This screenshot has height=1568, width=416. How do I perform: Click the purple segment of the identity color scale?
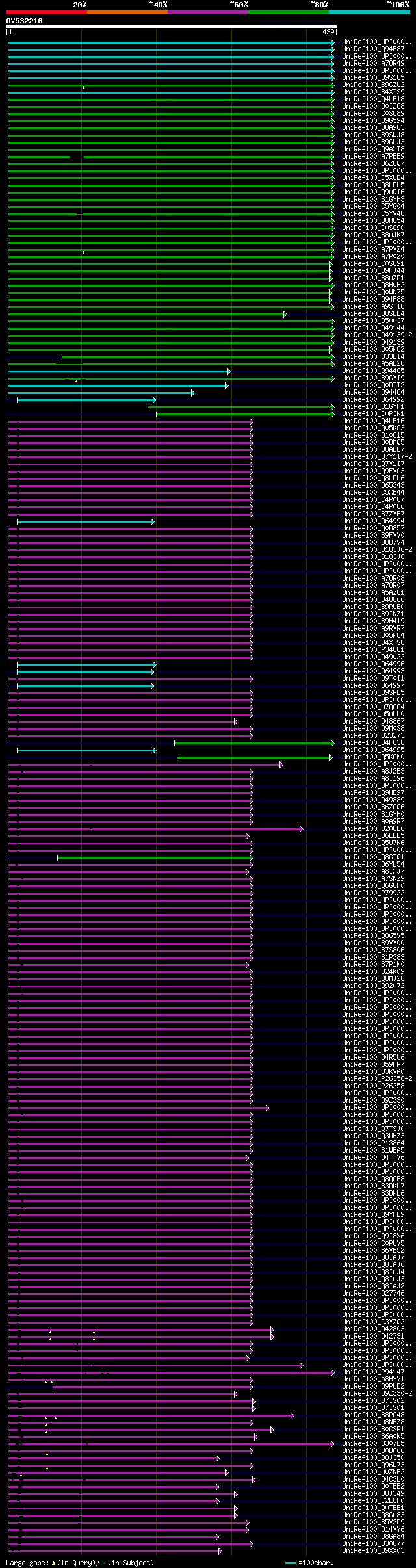207,12
